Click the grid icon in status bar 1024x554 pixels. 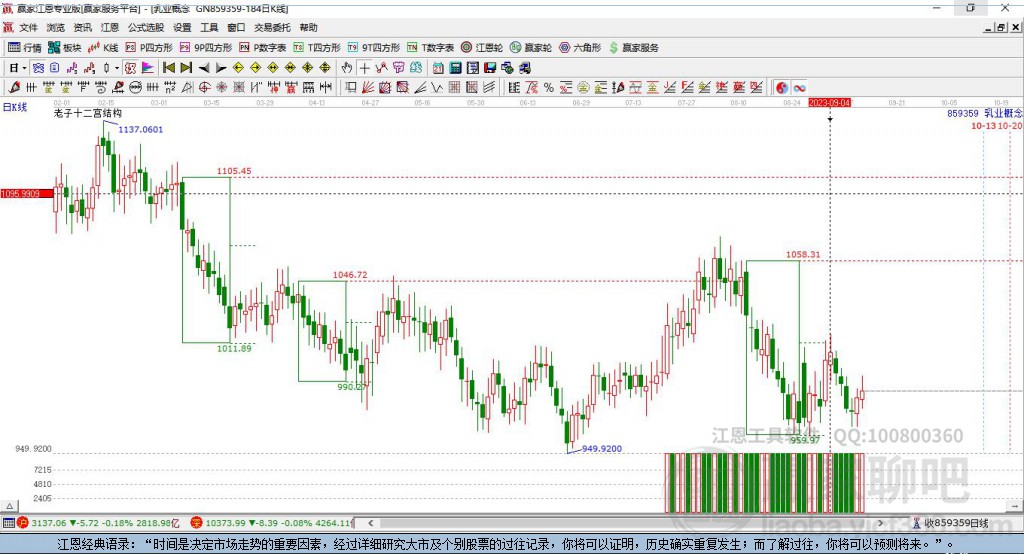click(x=8, y=523)
